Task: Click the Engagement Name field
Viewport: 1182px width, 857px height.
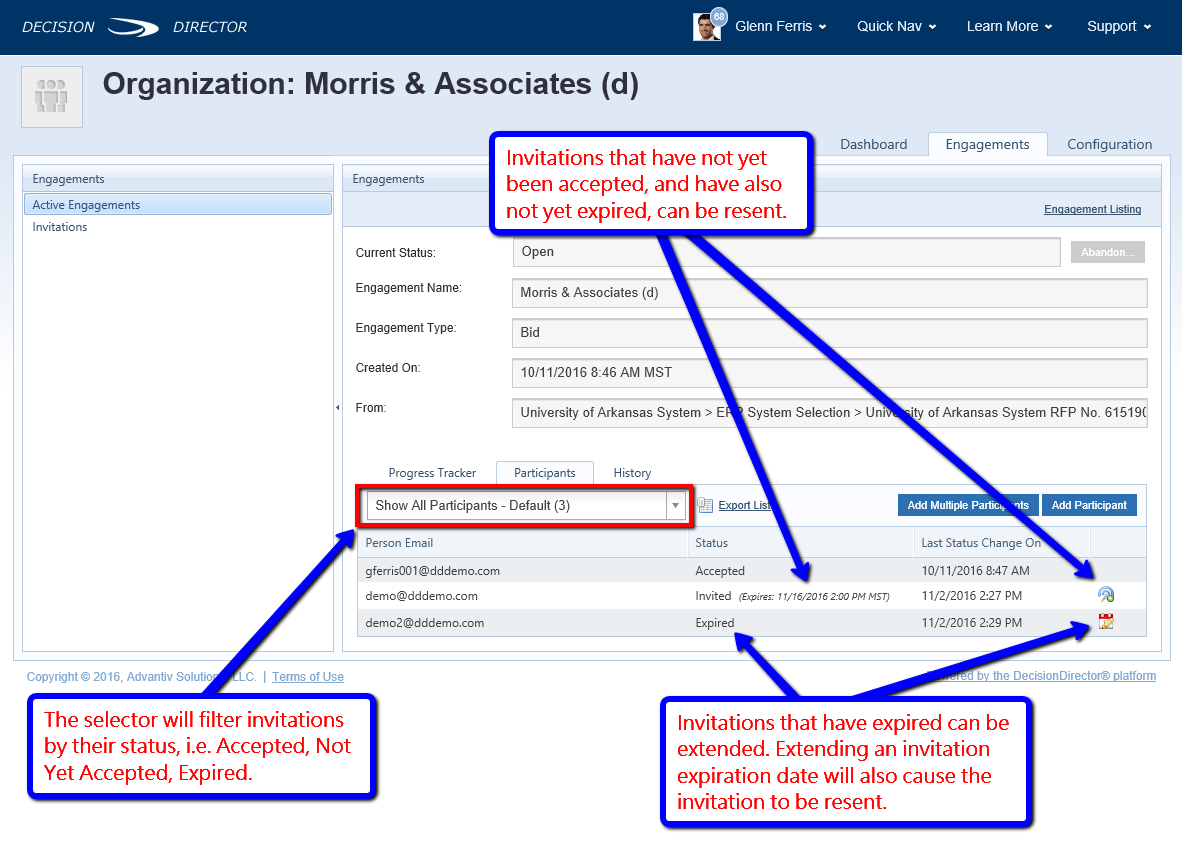Action: (829, 292)
